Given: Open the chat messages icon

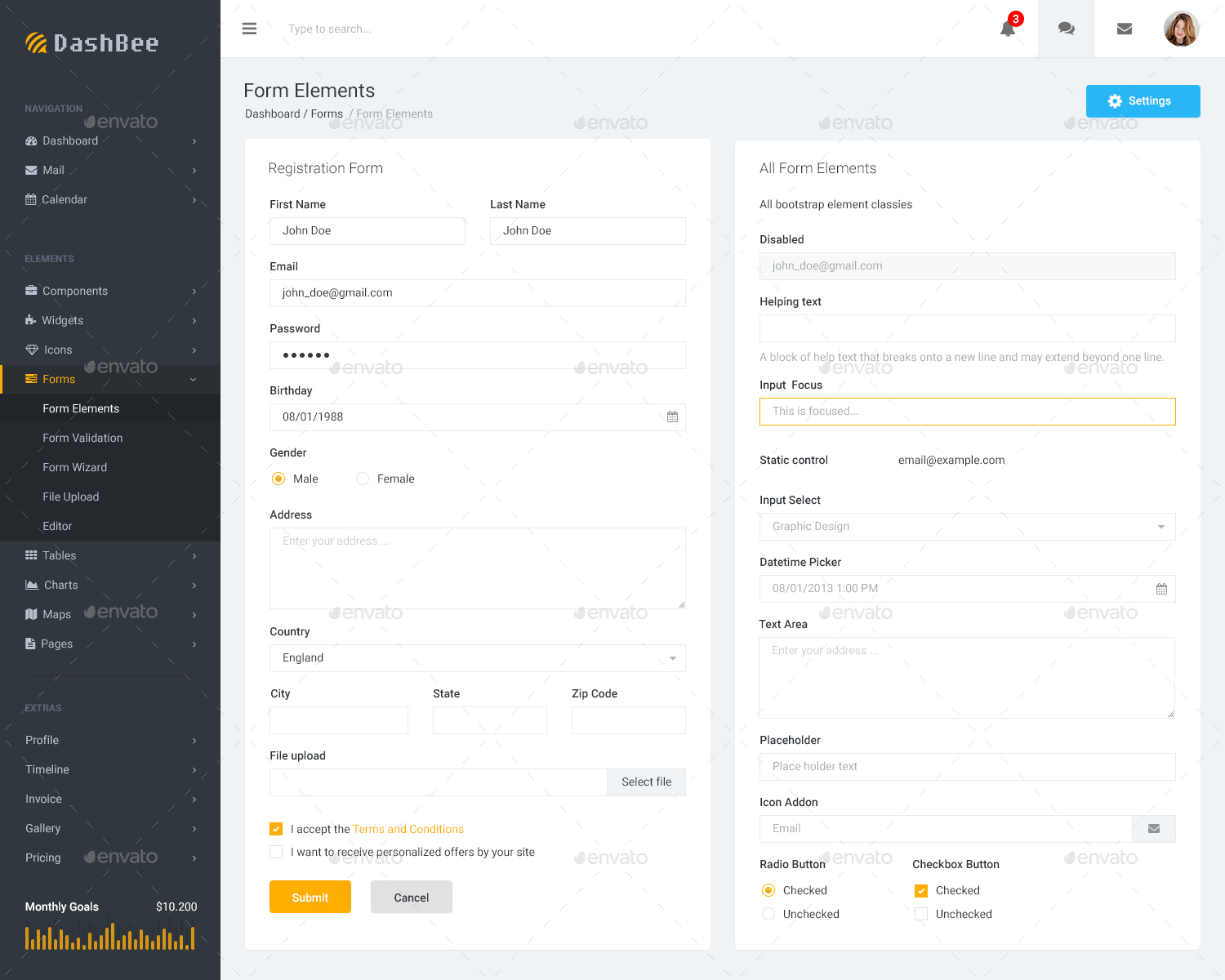Looking at the screenshot, I should (x=1066, y=29).
